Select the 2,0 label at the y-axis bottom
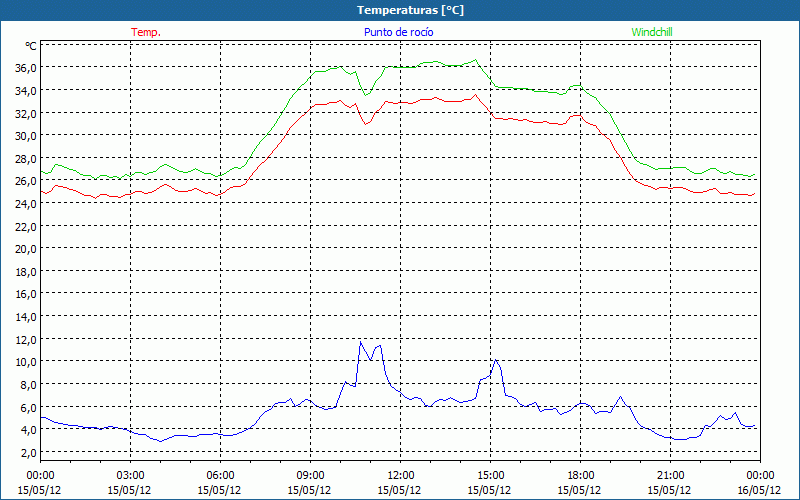Image resolution: width=800 pixels, height=500 pixels. (27, 452)
